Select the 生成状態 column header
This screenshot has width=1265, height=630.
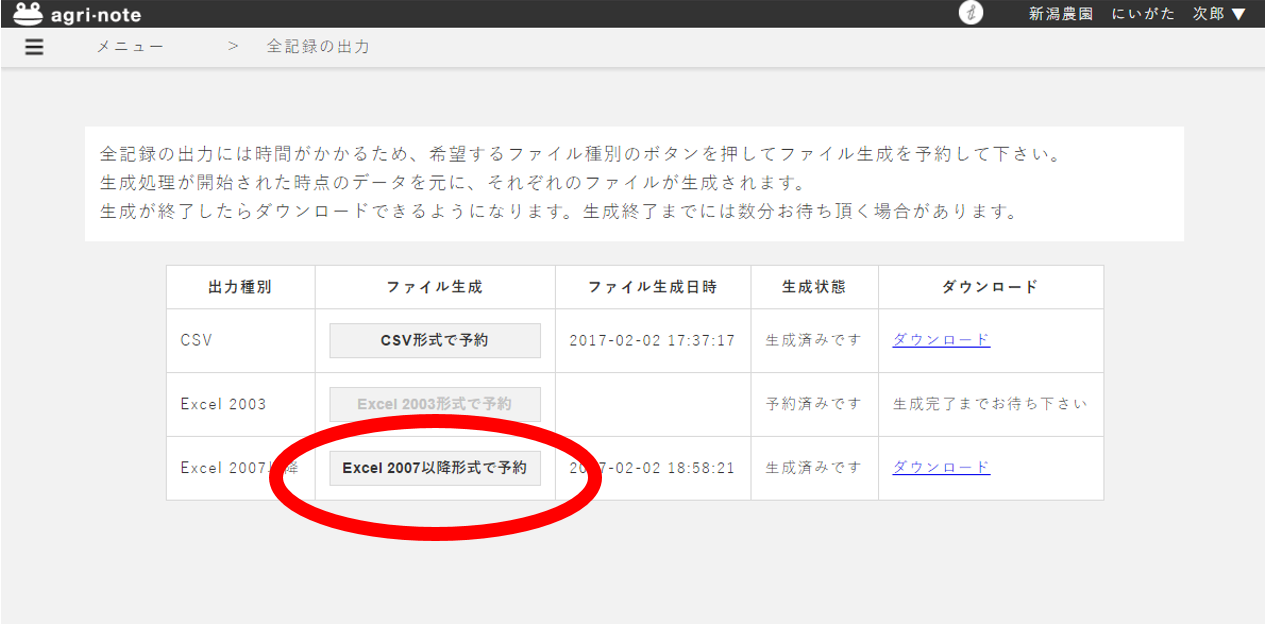point(814,287)
